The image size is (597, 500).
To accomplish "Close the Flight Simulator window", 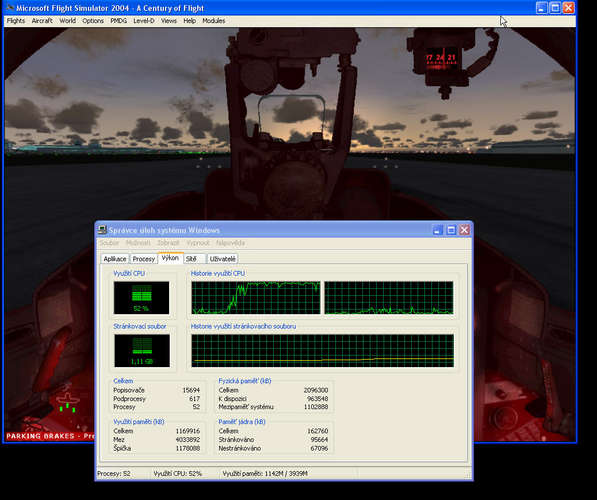I will [568, 8].
